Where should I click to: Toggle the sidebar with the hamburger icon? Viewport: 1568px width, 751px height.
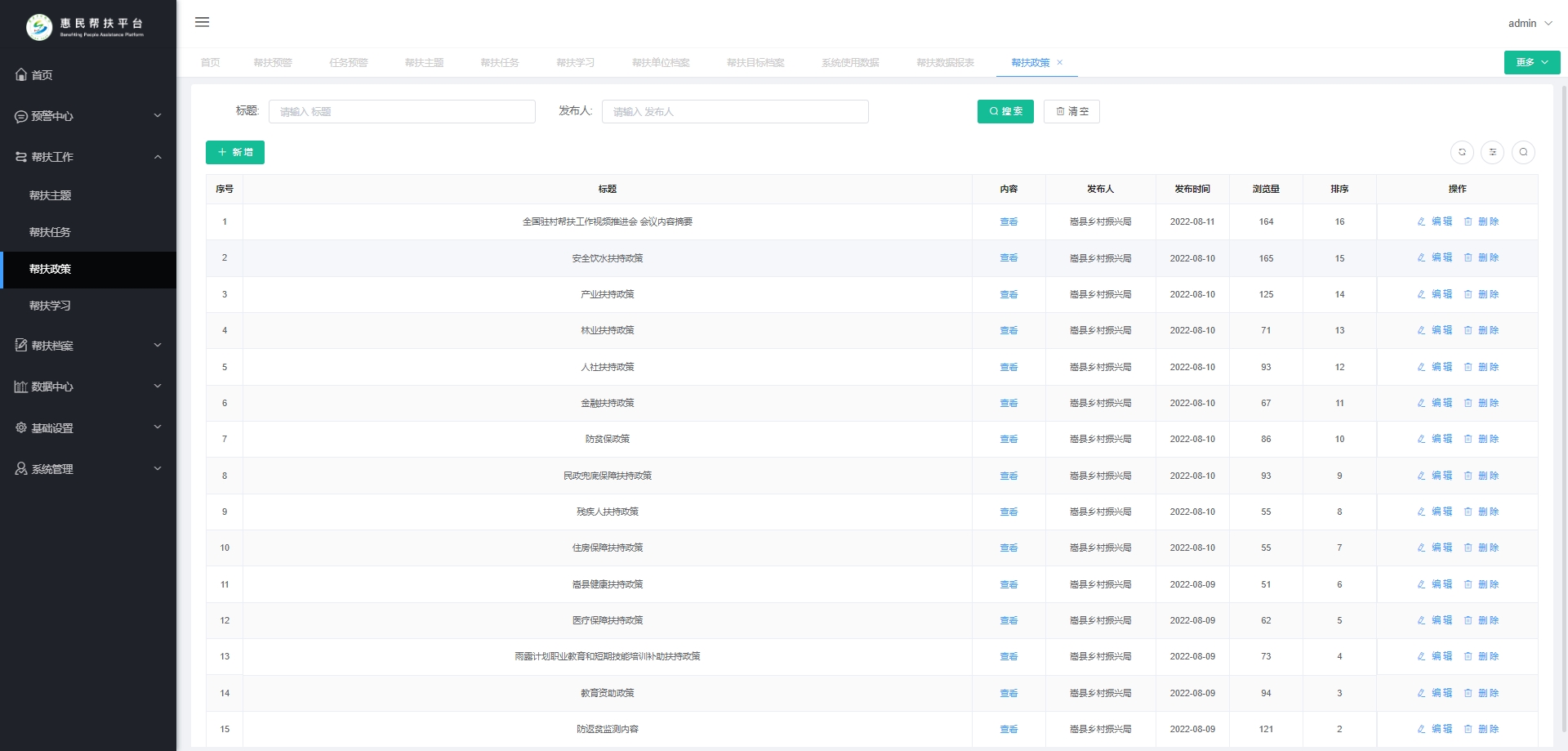tap(202, 22)
